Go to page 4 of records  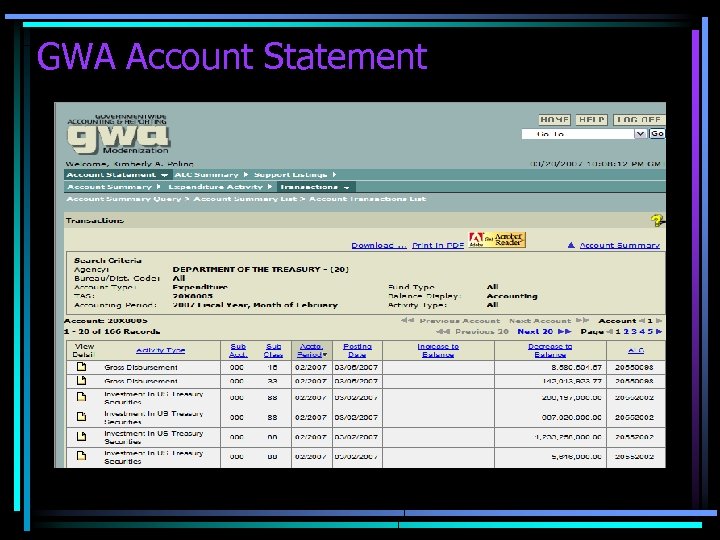tap(642, 332)
